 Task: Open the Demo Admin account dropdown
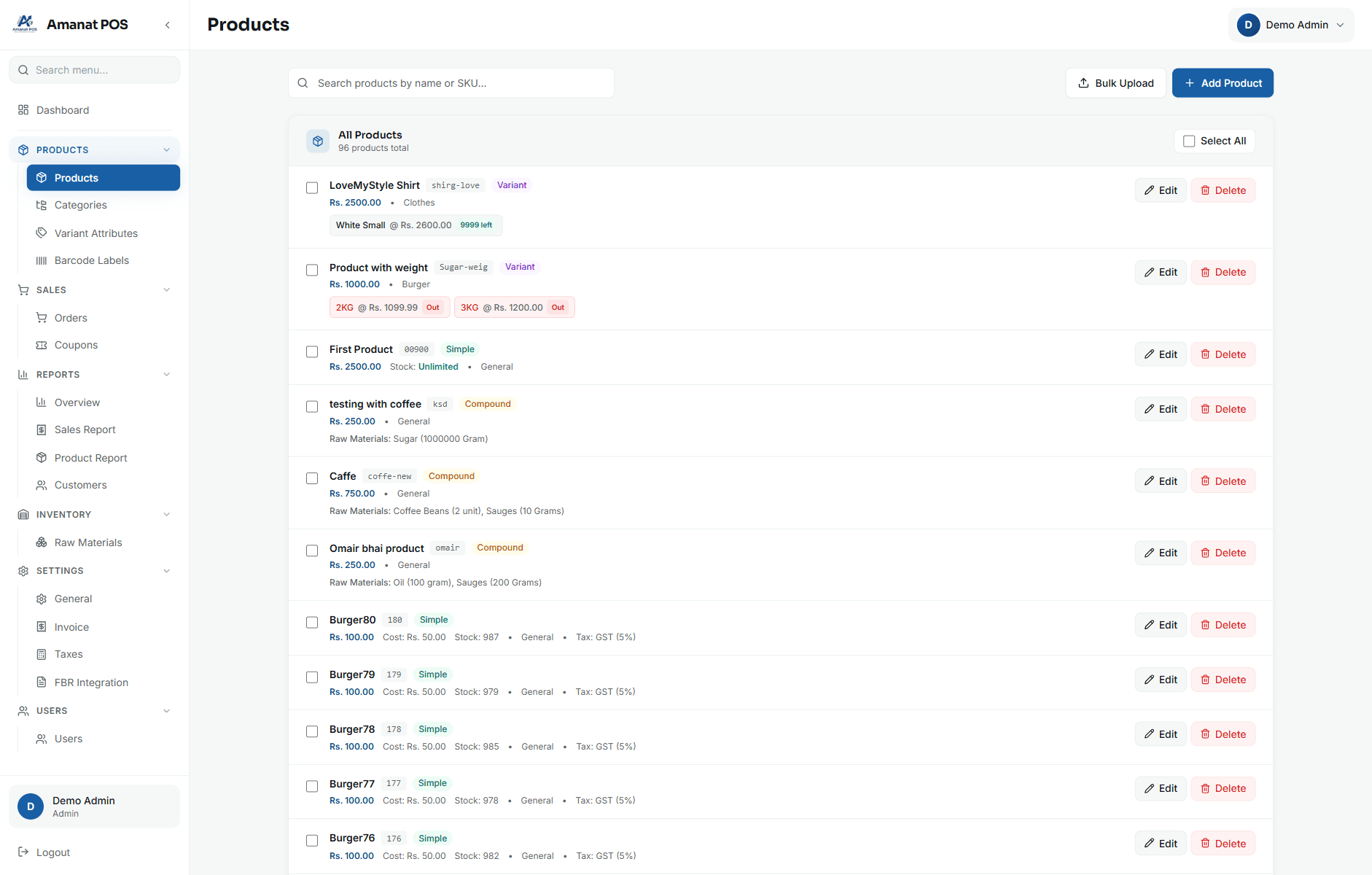click(1291, 25)
